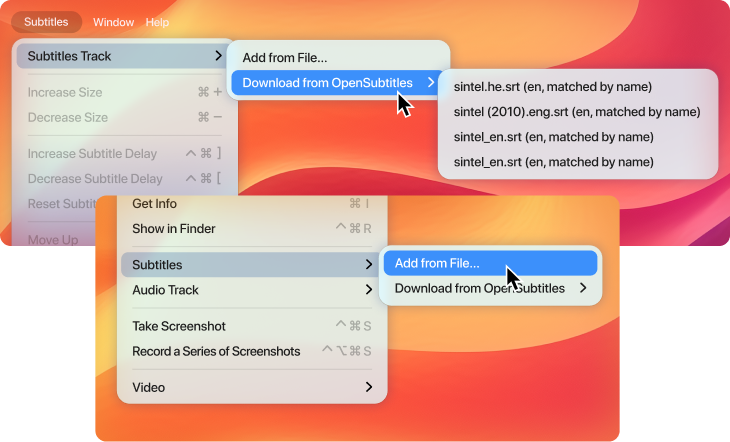Viewport: 730px width, 442px height.
Task: Choose partially hidden Move Up item
Action: coord(53,240)
